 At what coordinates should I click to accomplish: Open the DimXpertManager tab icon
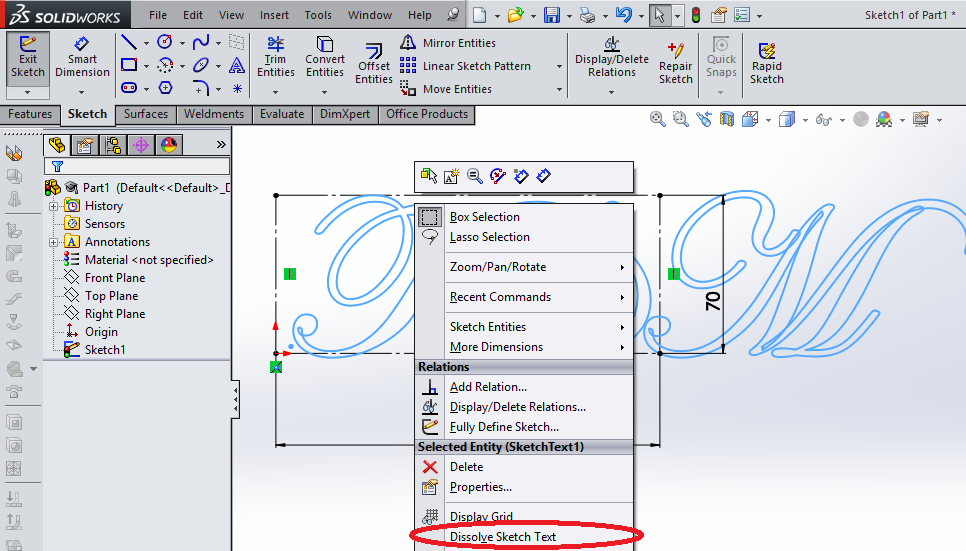click(141, 145)
